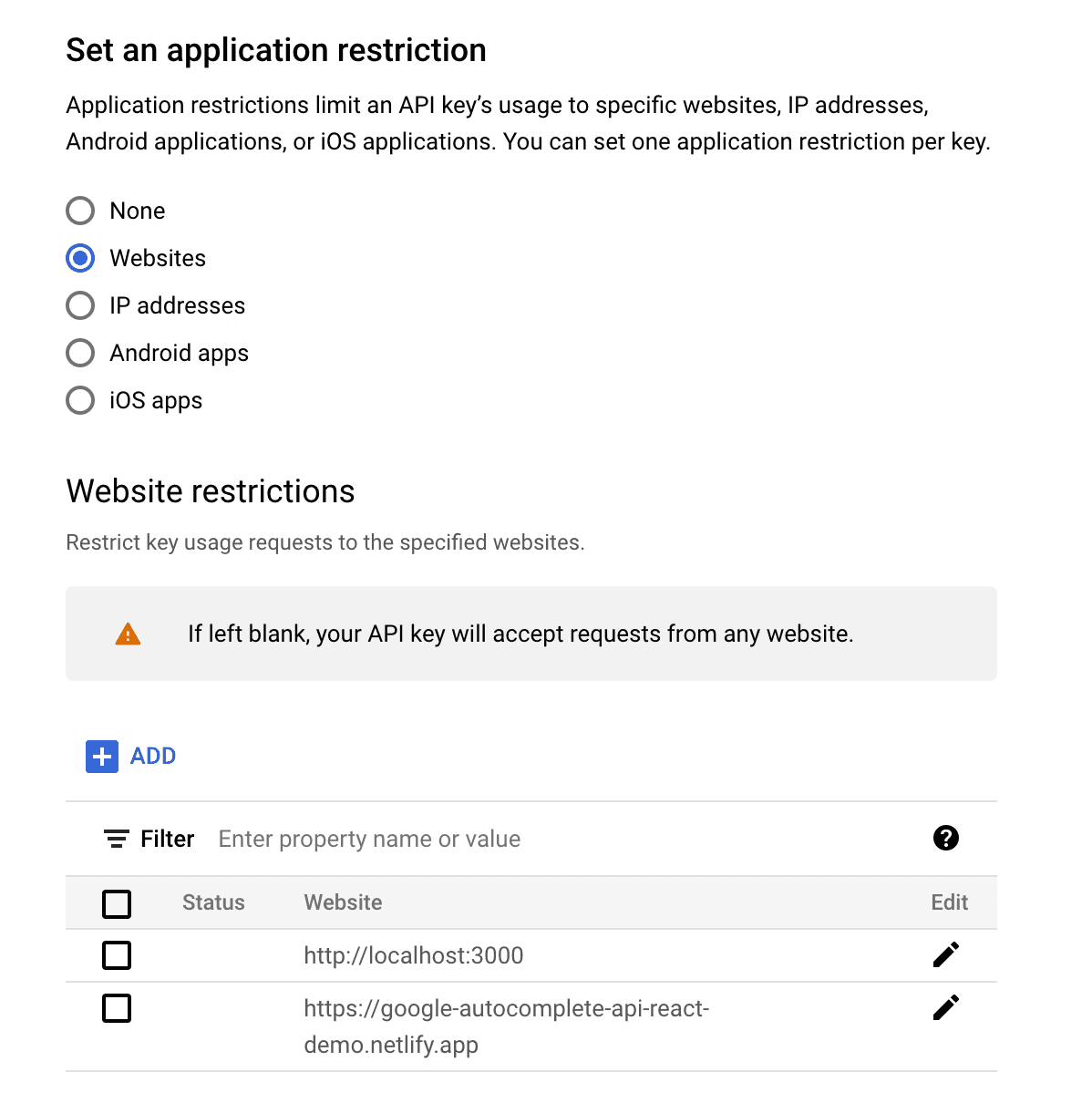Click the orange warning triangle icon
This screenshot has width=1092, height=1103.
(129, 634)
